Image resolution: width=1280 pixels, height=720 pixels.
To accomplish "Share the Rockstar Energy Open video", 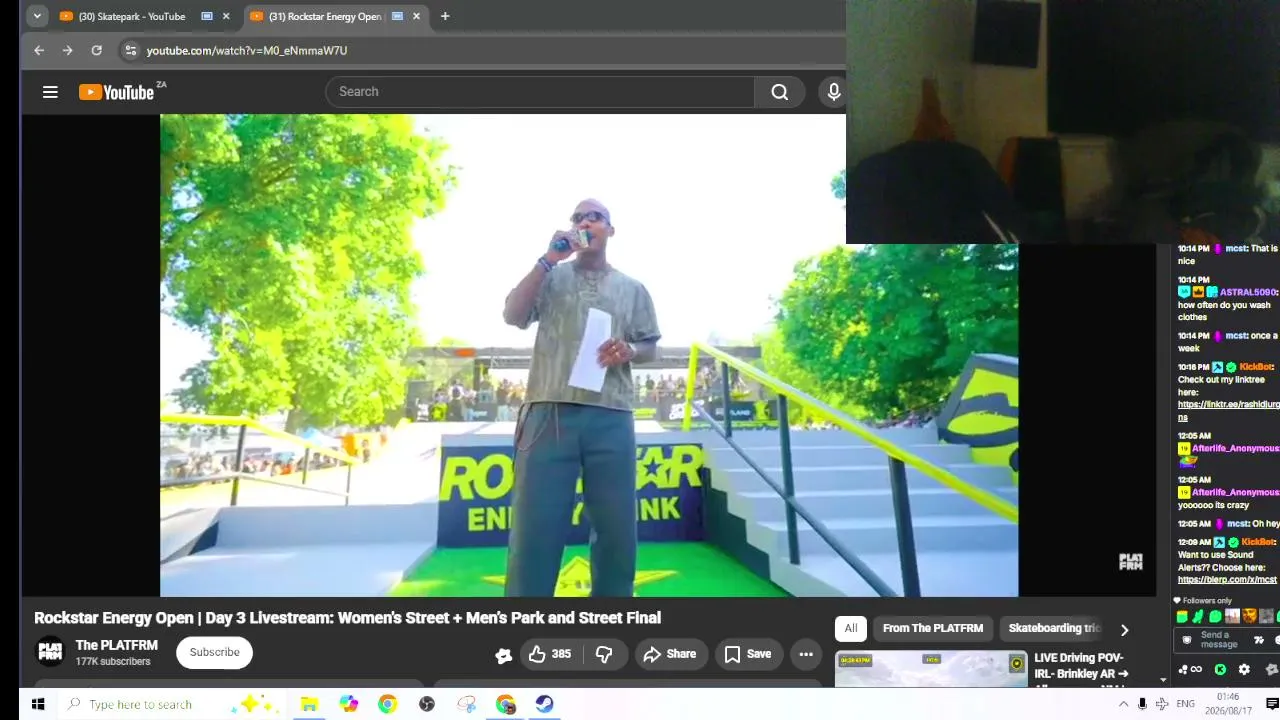I will pyautogui.click(x=670, y=654).
